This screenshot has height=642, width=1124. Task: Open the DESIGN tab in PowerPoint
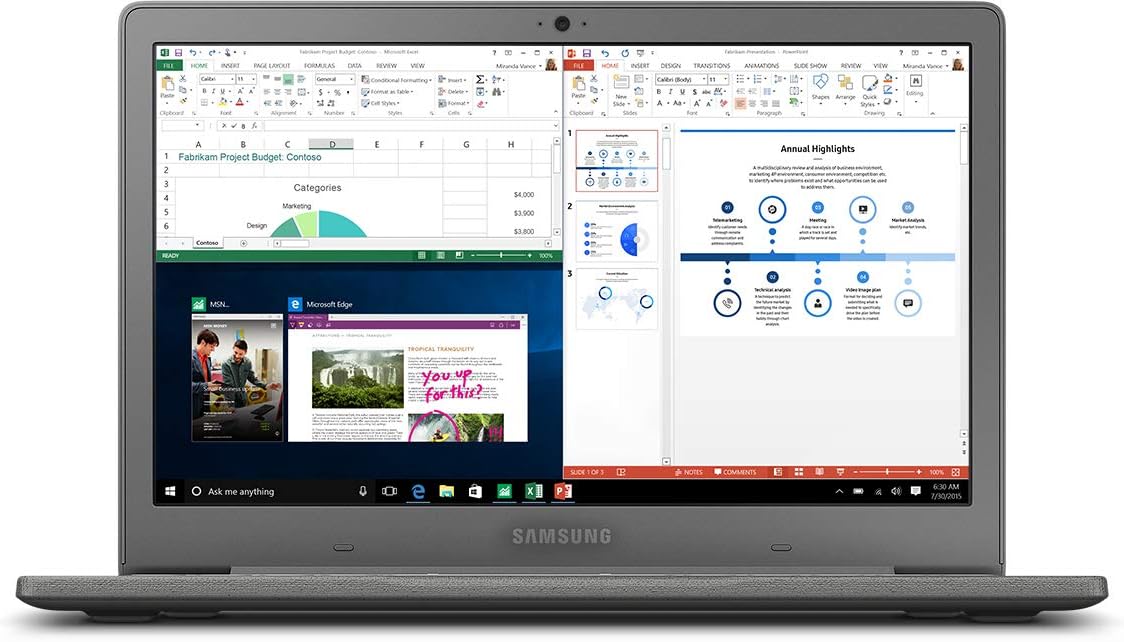[x=671, y=66]
